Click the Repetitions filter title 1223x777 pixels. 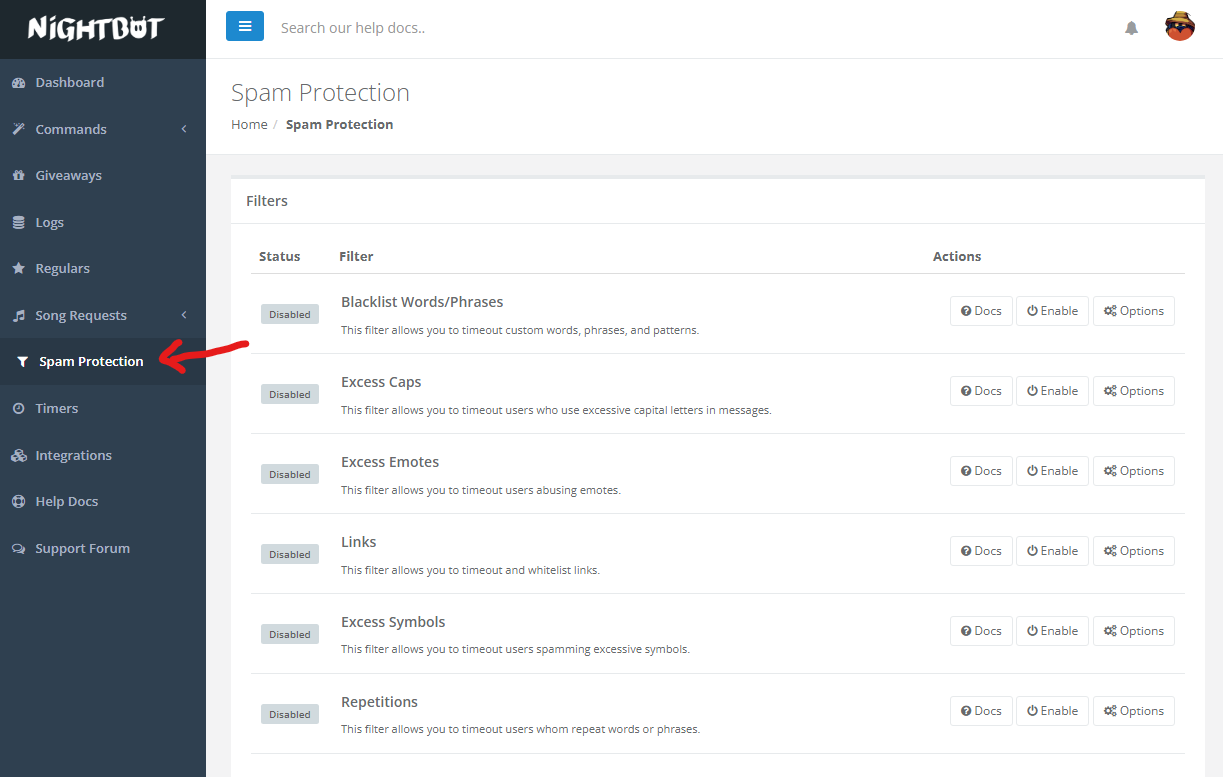click(380, 702)
